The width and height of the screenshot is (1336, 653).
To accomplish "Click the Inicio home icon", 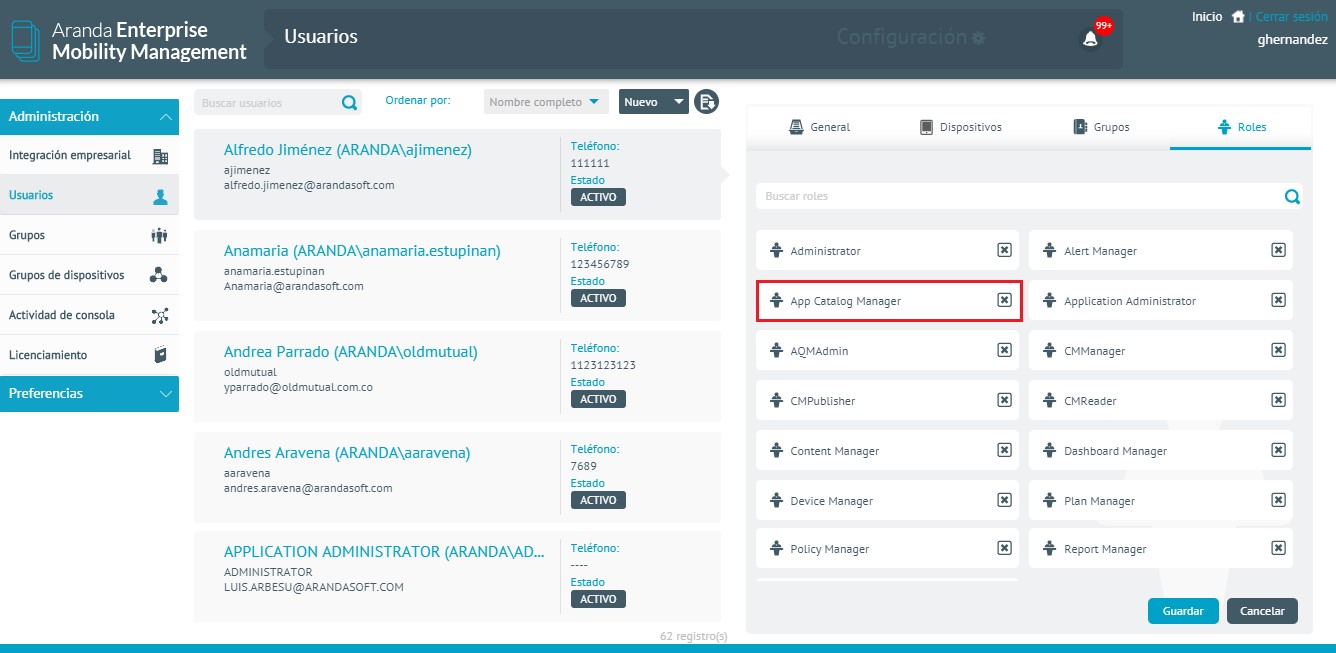I will coord(1238,17).
